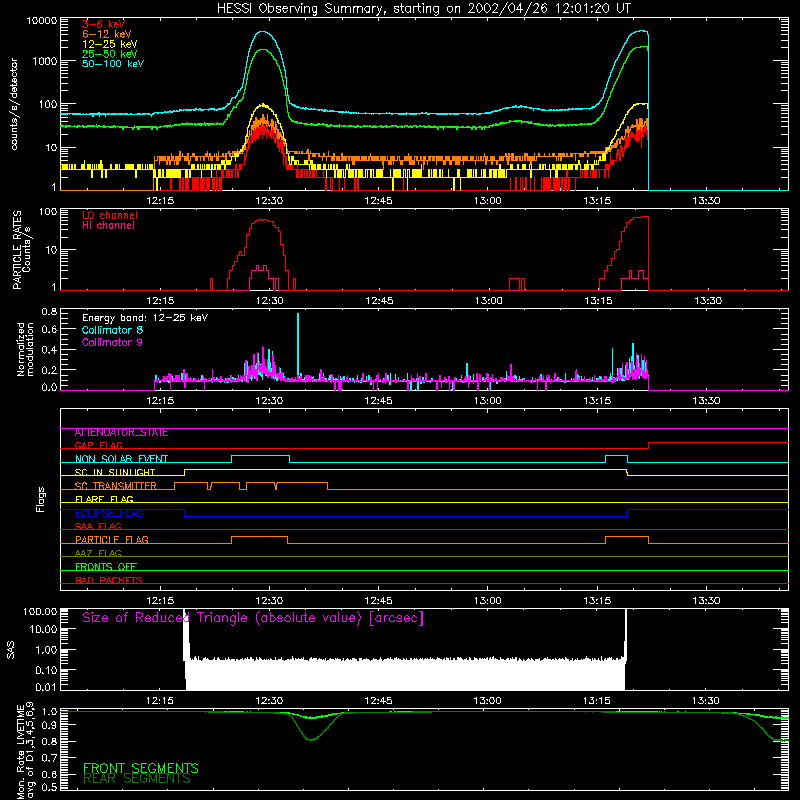Click the '3-6 keV' legend label

click(104, 24)
